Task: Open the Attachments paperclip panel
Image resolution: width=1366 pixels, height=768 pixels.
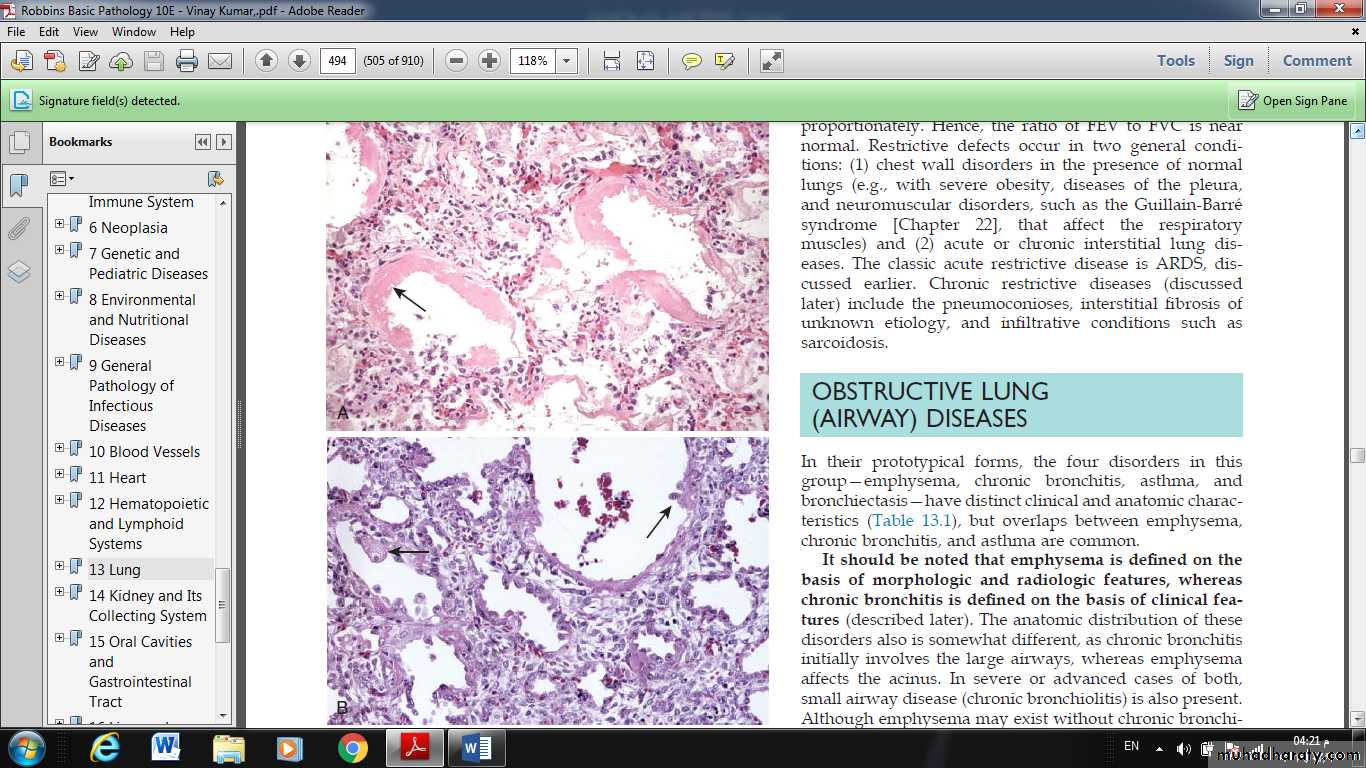Action: [x=19, y=229]
